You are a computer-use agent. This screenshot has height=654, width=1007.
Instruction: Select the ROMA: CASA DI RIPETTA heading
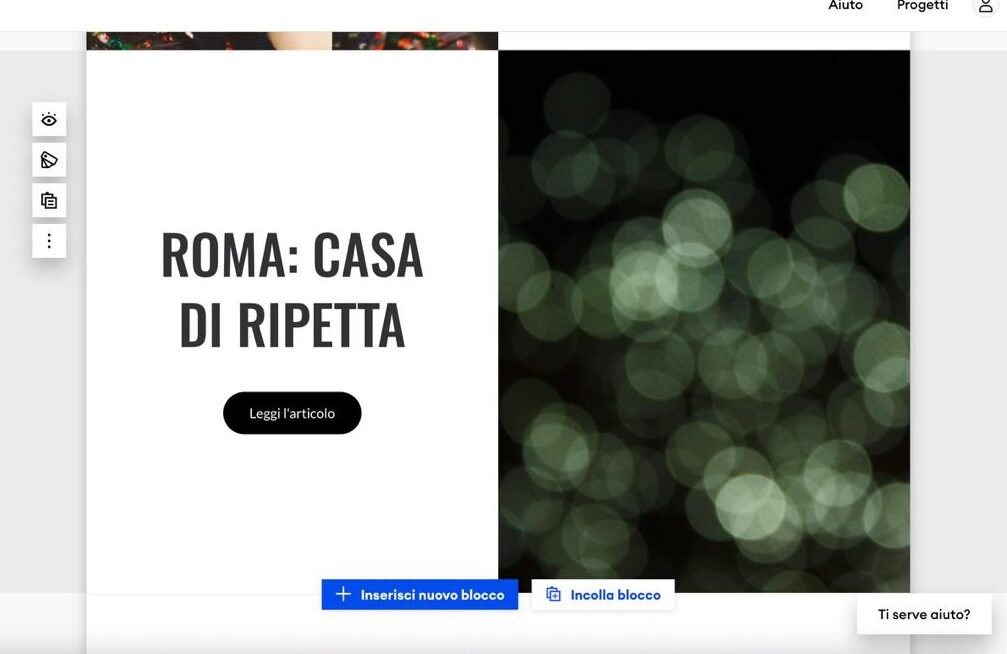point(292,290)
